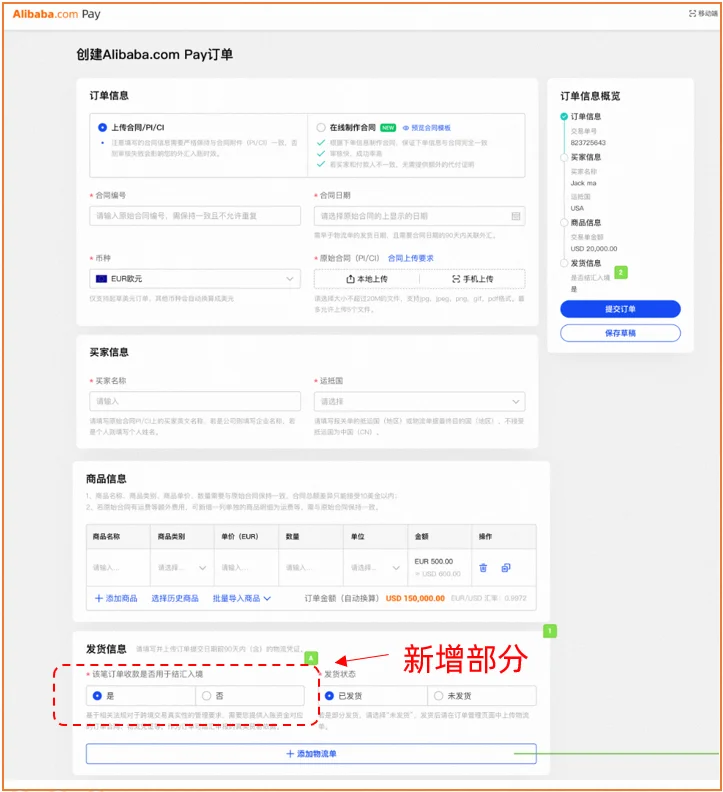
Task: Focus the 单价 input in product row
Action: tap(246, 568)
